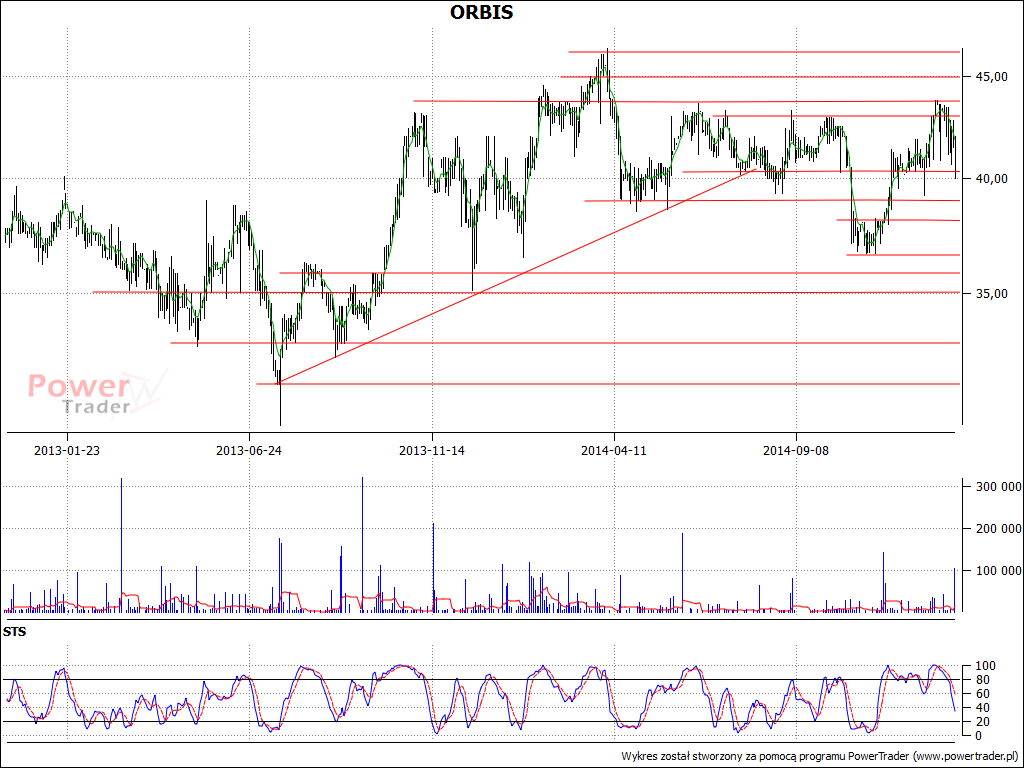Click the PowerTrader footer credit text

[820, 756]
